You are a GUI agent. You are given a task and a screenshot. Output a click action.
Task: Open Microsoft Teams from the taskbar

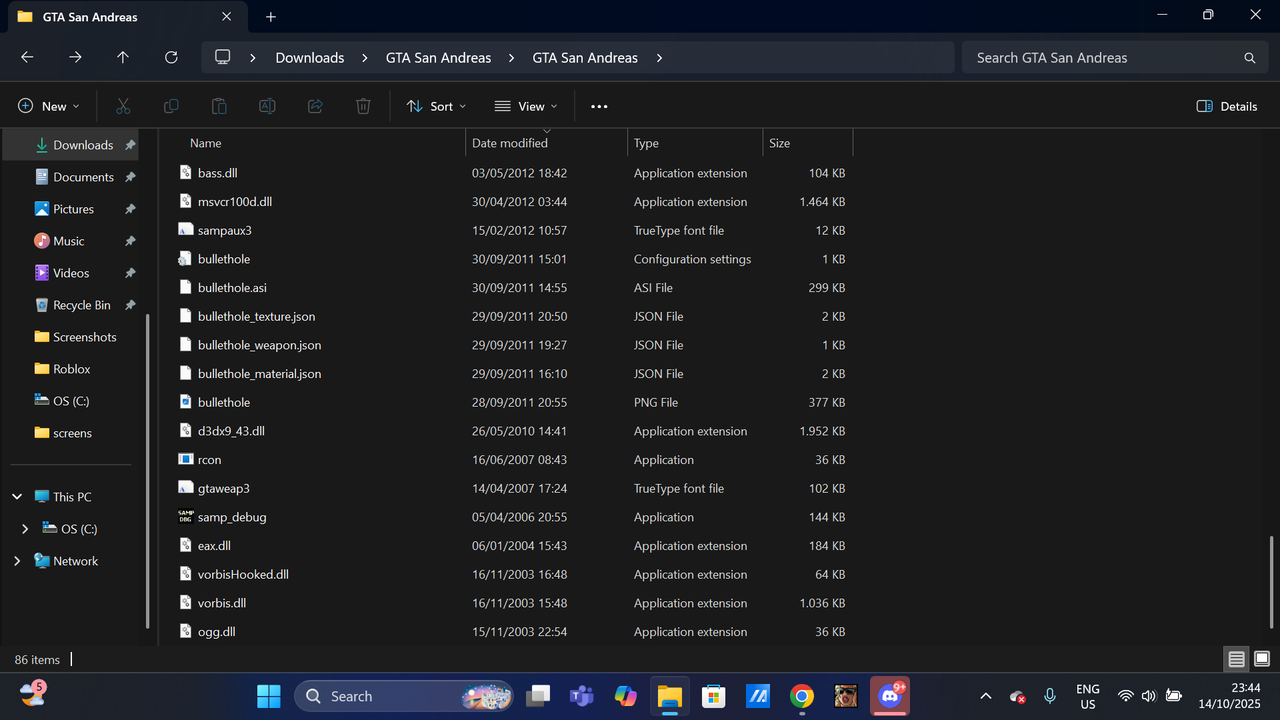click(581, 696)
